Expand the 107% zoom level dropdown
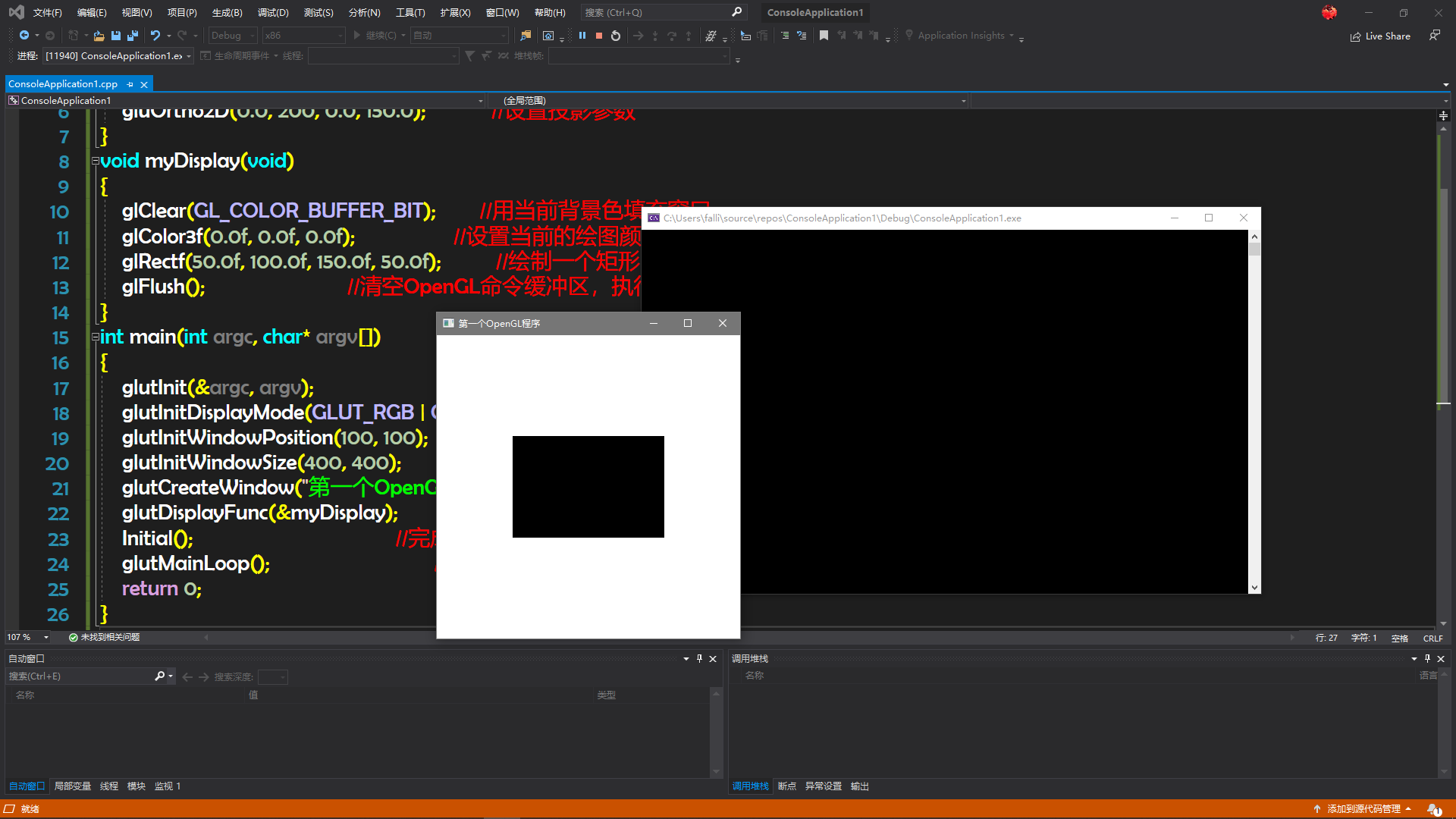The image size is (1456, 819). tap(46, 637)
